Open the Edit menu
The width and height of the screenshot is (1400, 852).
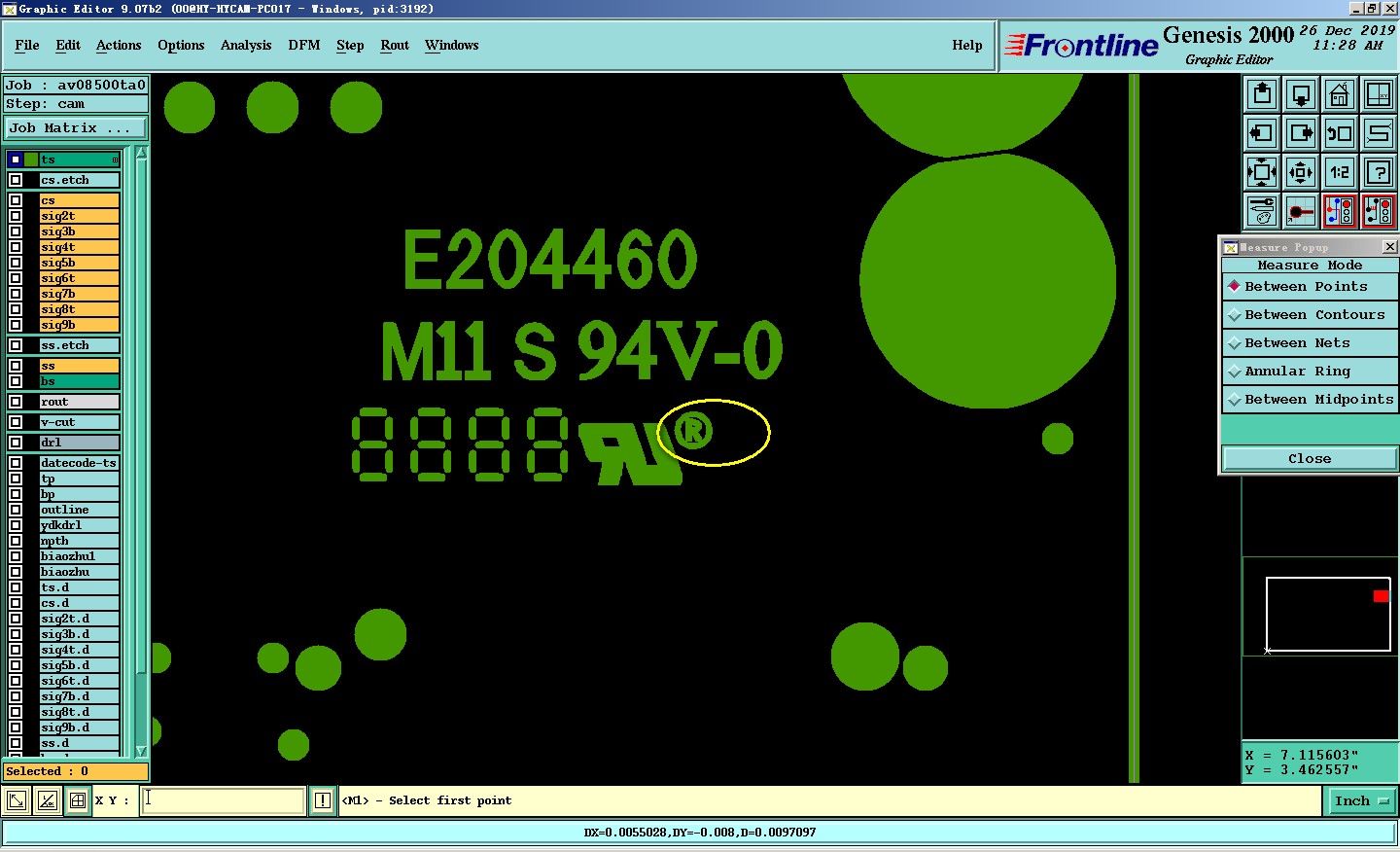click(x=68, y=46)
